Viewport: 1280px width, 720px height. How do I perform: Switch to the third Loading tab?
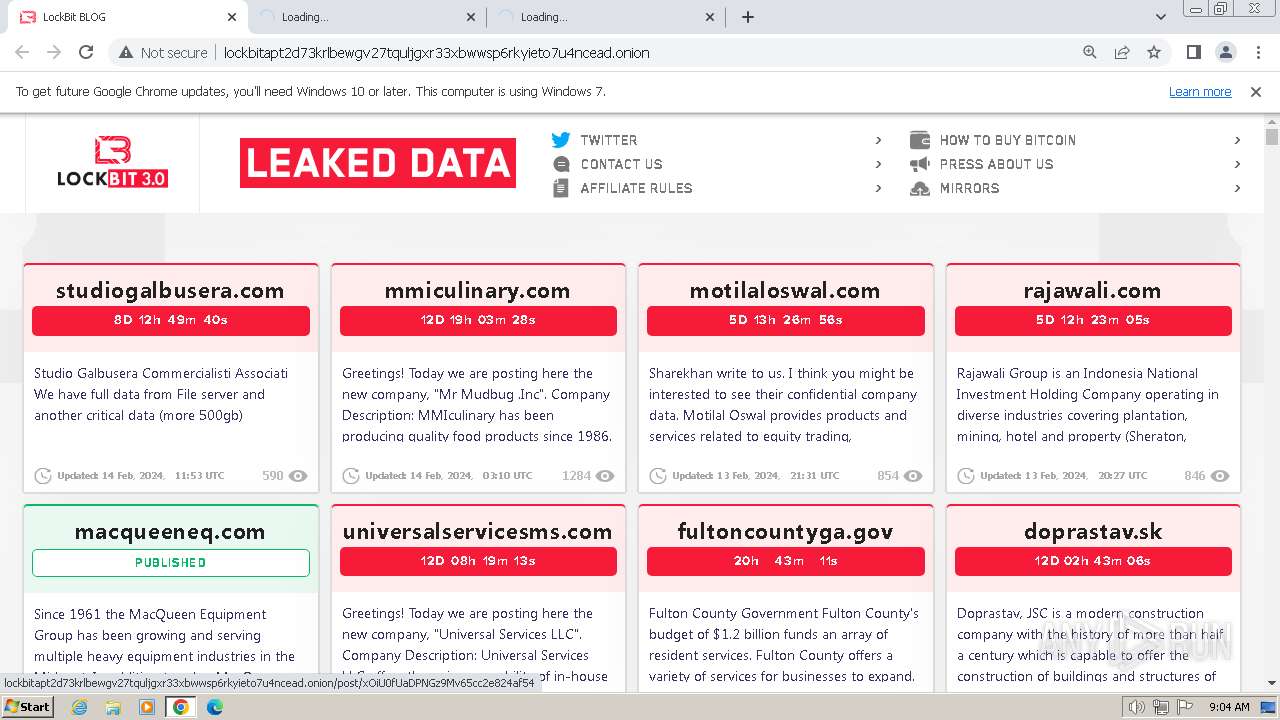tap(607, 17)
